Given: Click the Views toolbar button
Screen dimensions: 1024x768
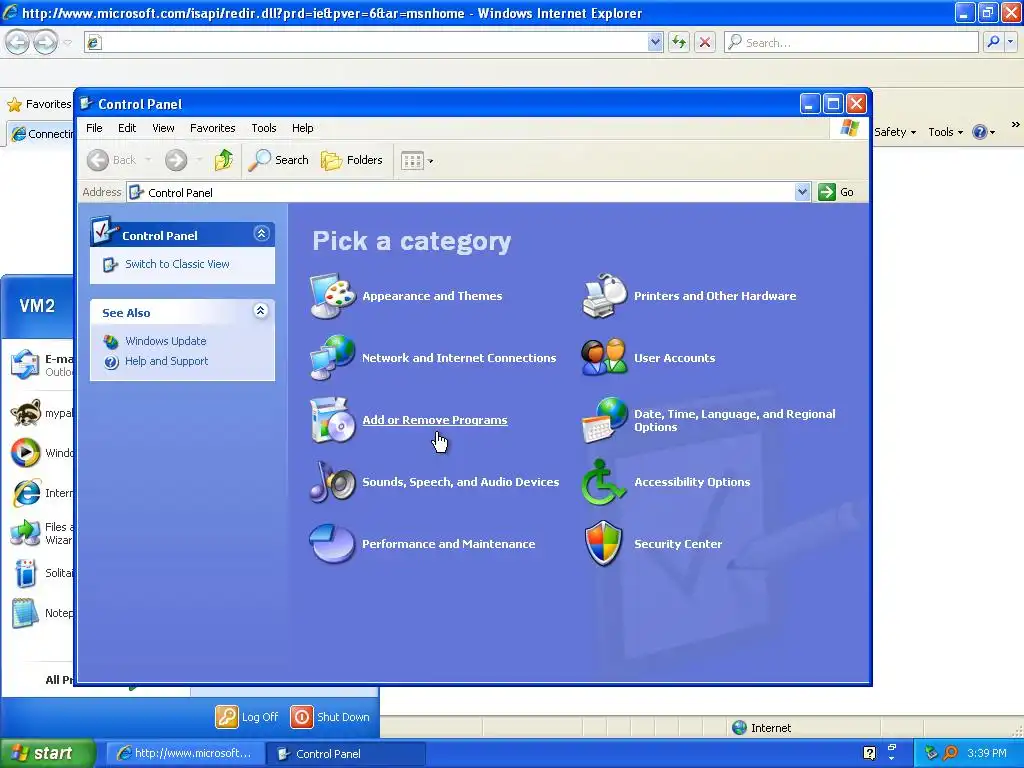Looking at the screenshot, I should click(x=417, y=160).
